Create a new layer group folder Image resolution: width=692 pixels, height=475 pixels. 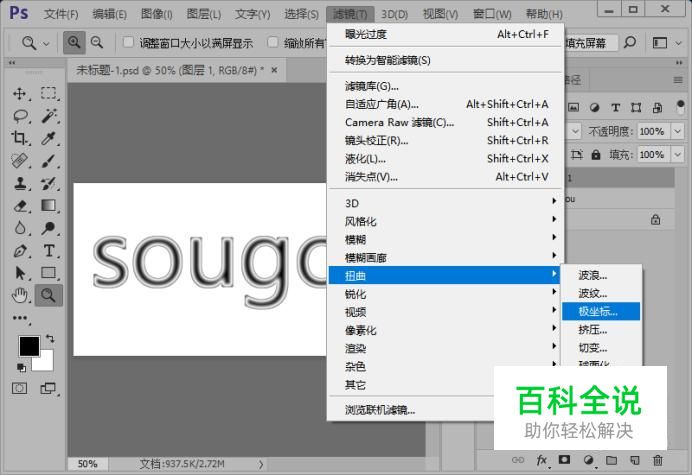point(612,460)
